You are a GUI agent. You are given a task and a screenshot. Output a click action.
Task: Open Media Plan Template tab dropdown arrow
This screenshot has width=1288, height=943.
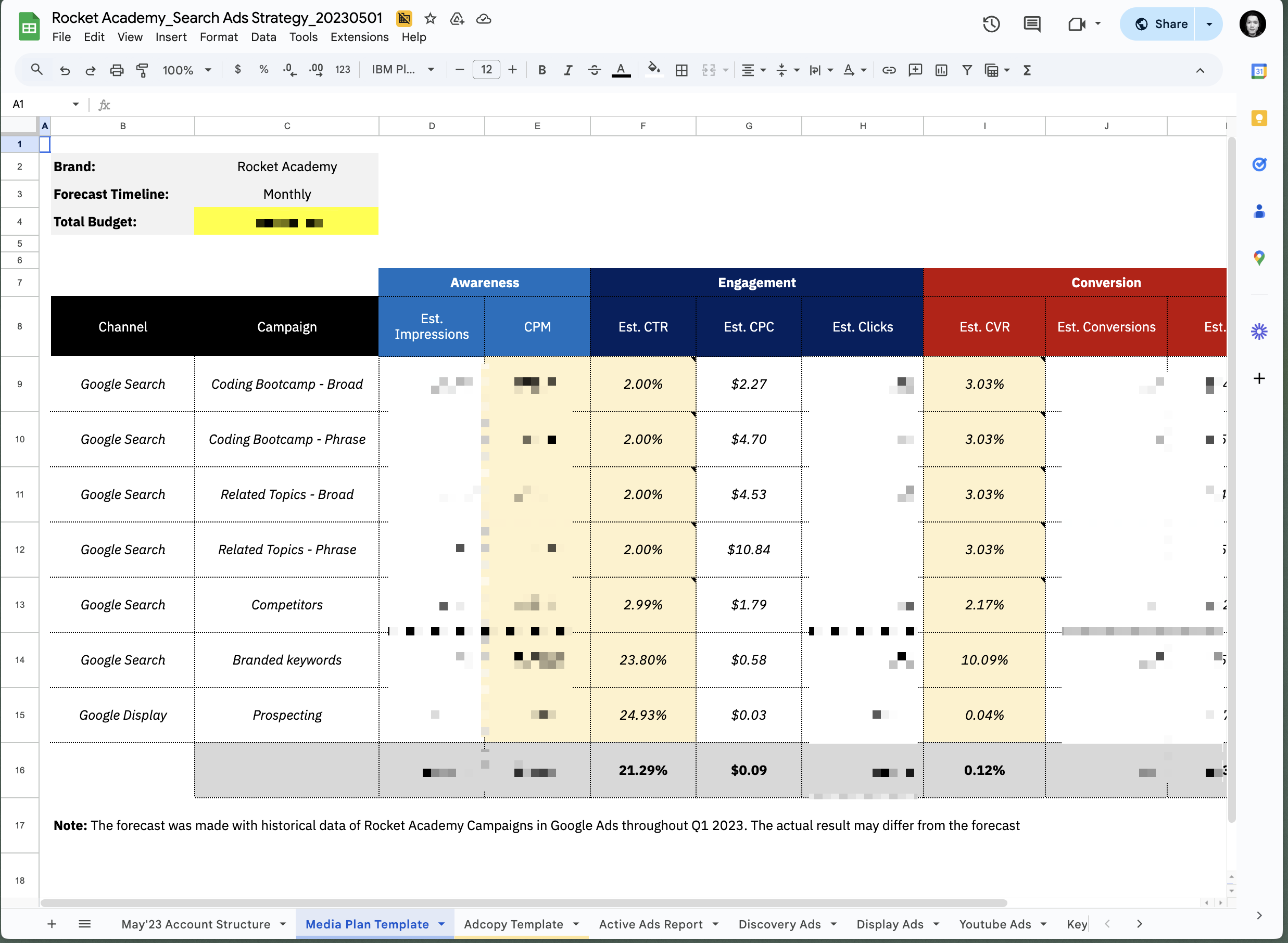[x=442, y=924]
